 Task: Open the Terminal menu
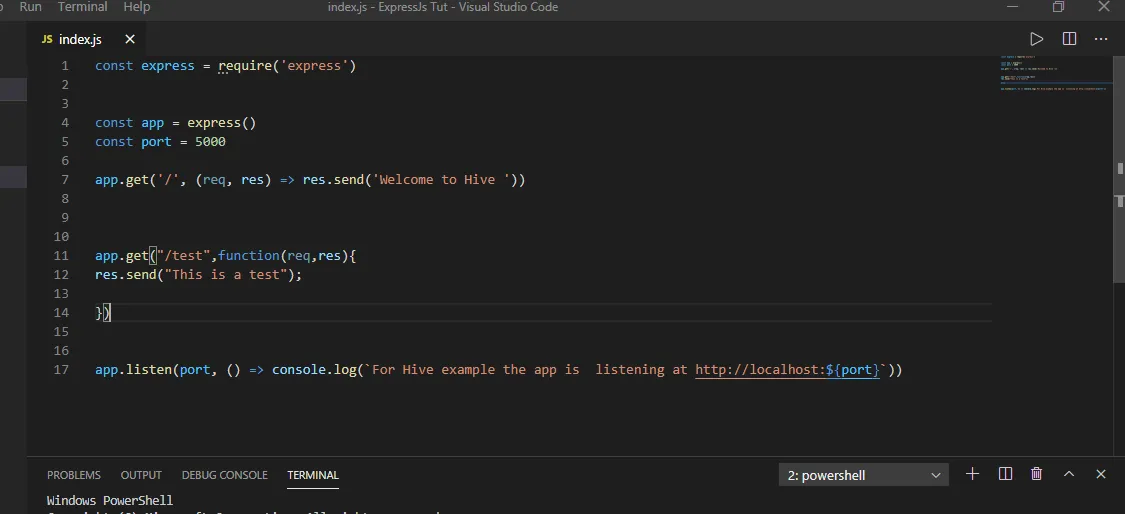pyautogui.click(x=83, y=7)
